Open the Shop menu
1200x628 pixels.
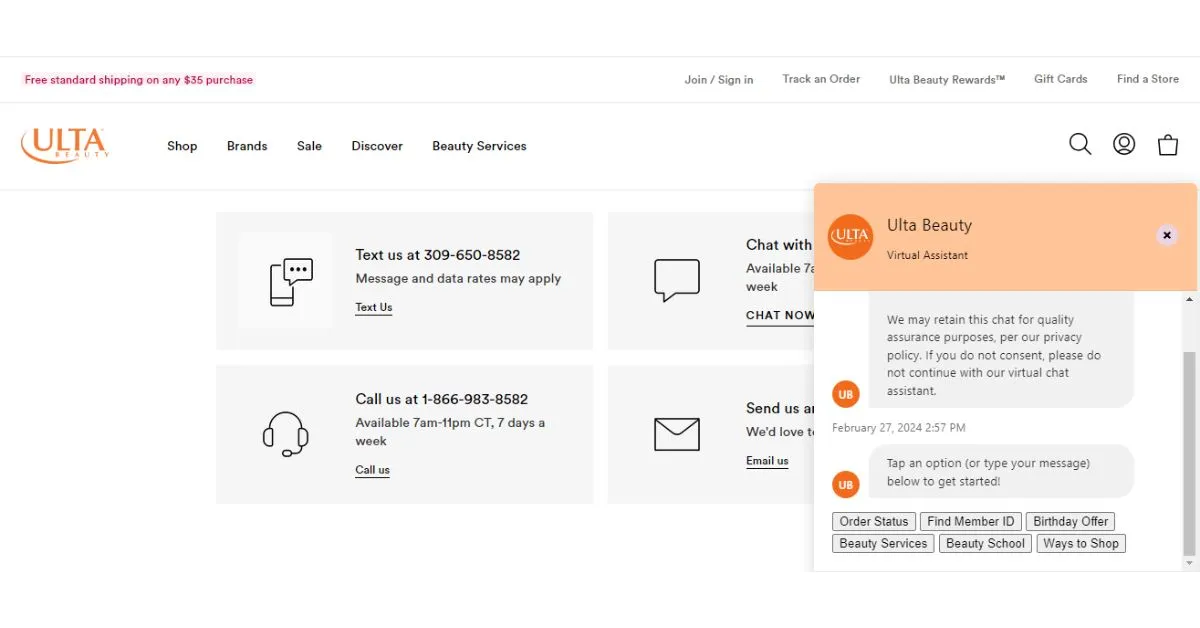pos(182,146)
